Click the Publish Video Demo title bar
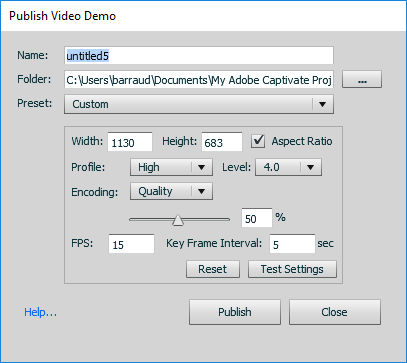This screenshot has width=407, height=363. point(203,16)
